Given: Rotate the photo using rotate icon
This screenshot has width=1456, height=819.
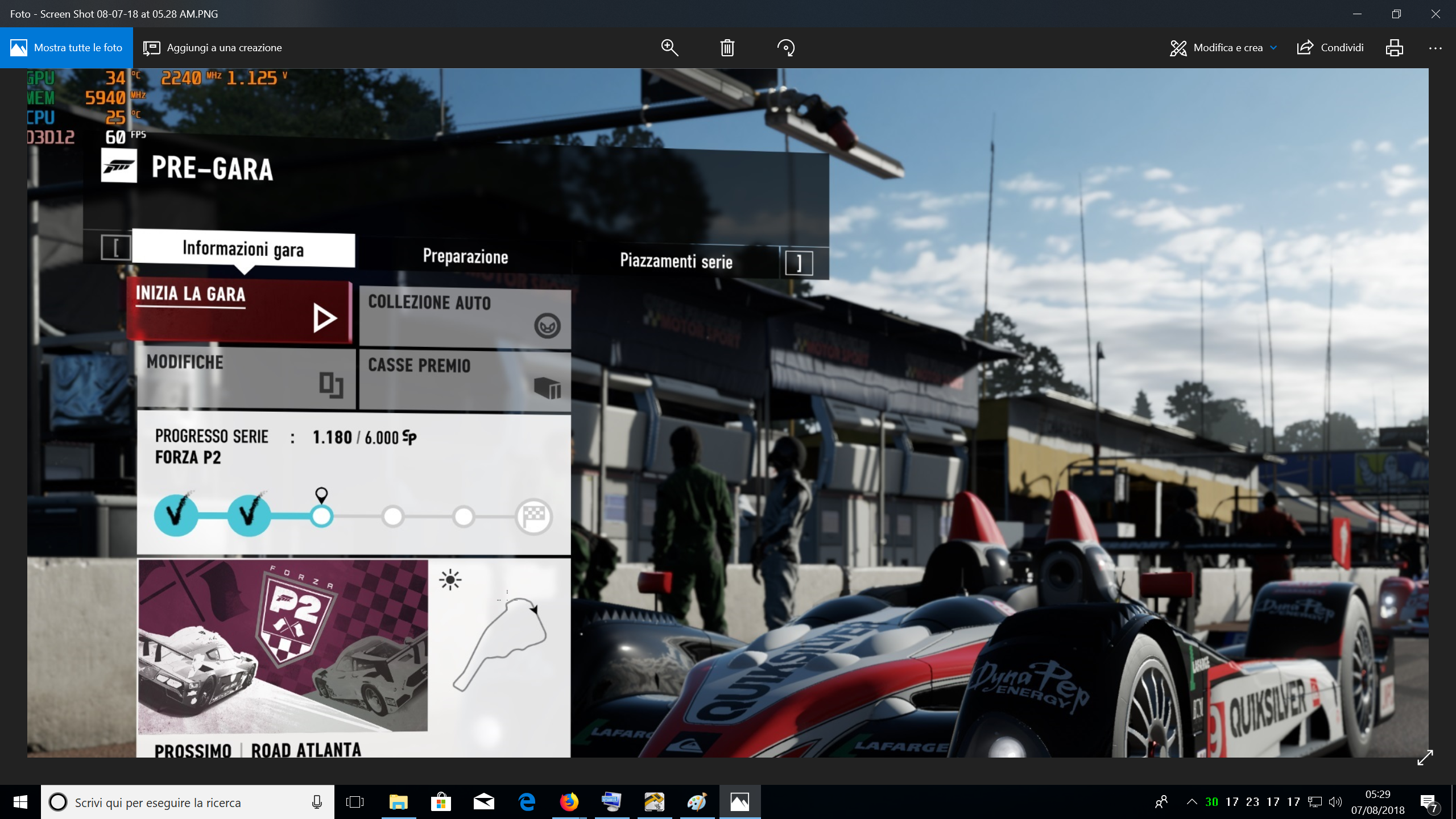Looking at the screenshot, I should pos(786,48).
